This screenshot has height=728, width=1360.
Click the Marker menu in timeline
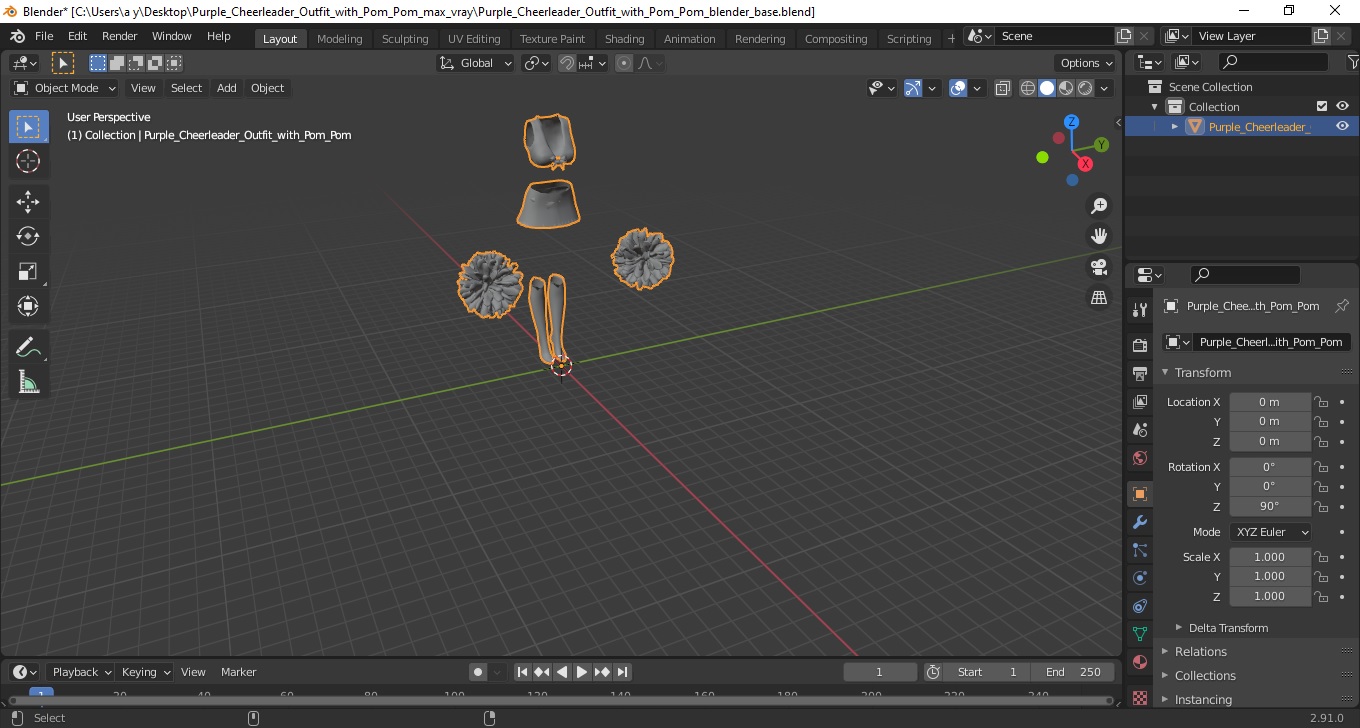pos(239,672)
